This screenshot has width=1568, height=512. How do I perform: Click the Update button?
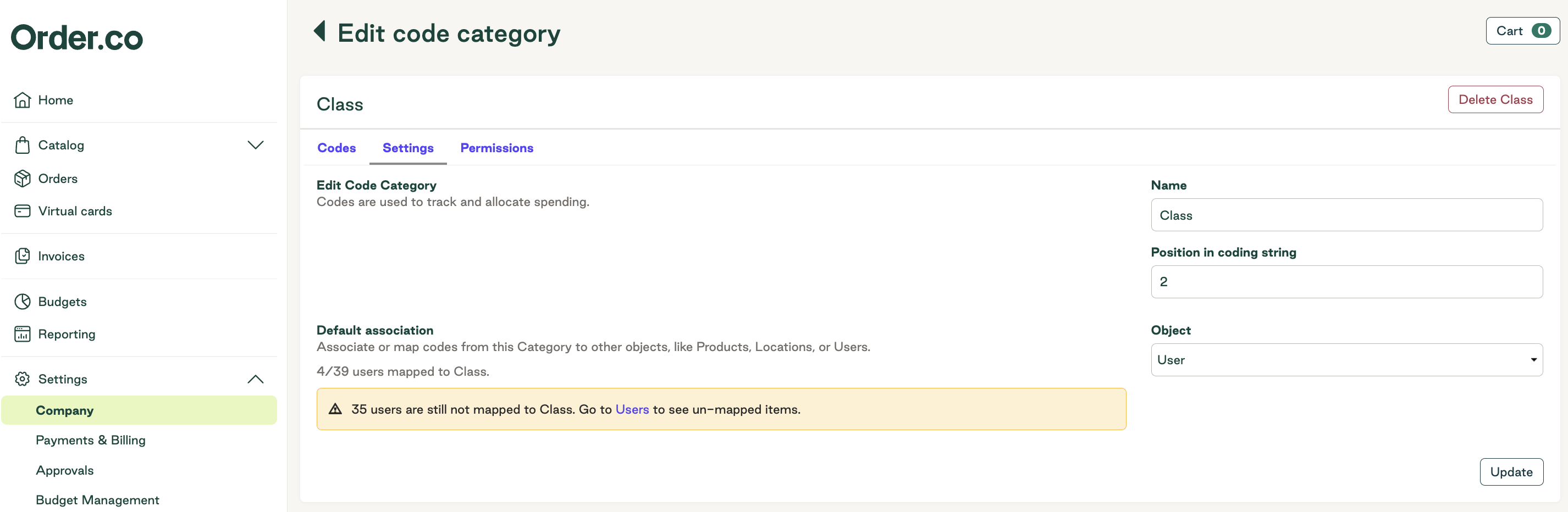point(1511,472)
